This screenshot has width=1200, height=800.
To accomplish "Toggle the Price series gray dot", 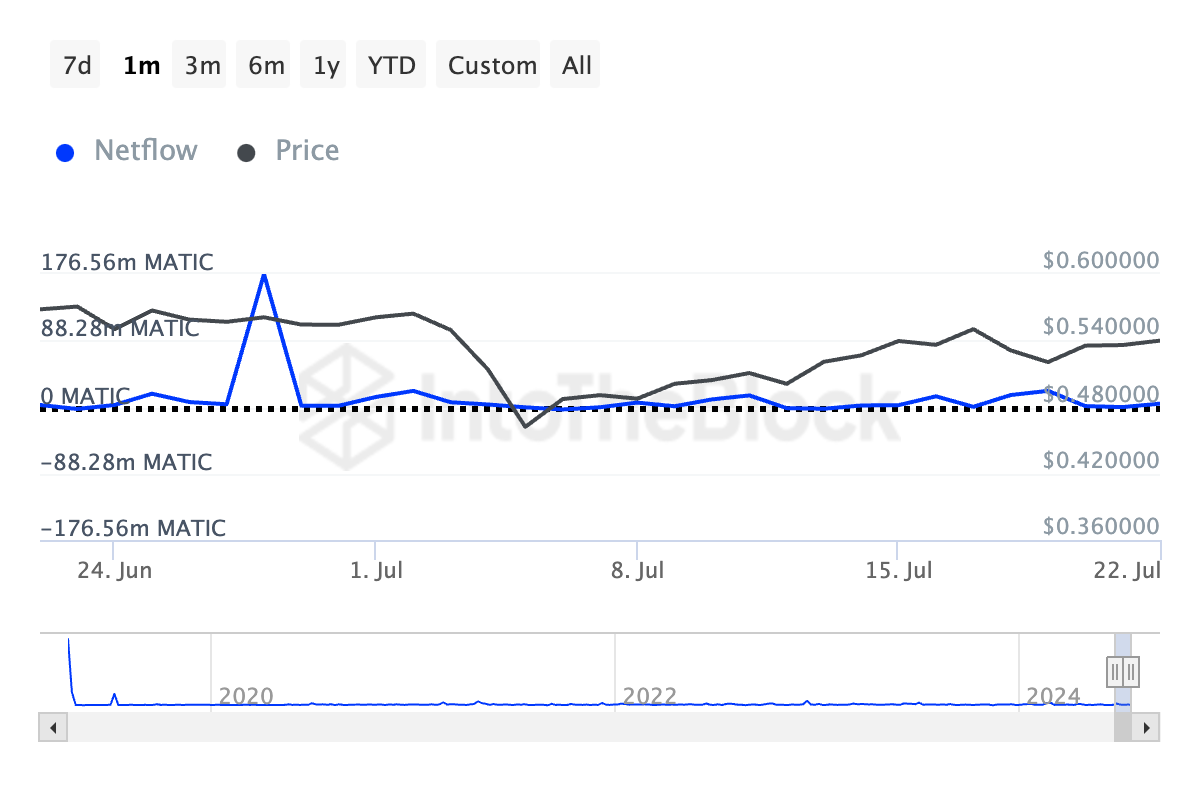I will click(x=246, y=153).
